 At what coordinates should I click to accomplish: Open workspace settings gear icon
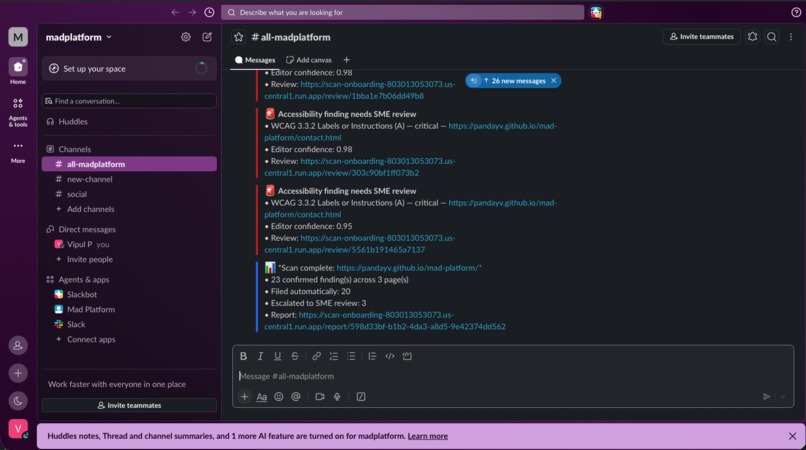coord(186,37)
